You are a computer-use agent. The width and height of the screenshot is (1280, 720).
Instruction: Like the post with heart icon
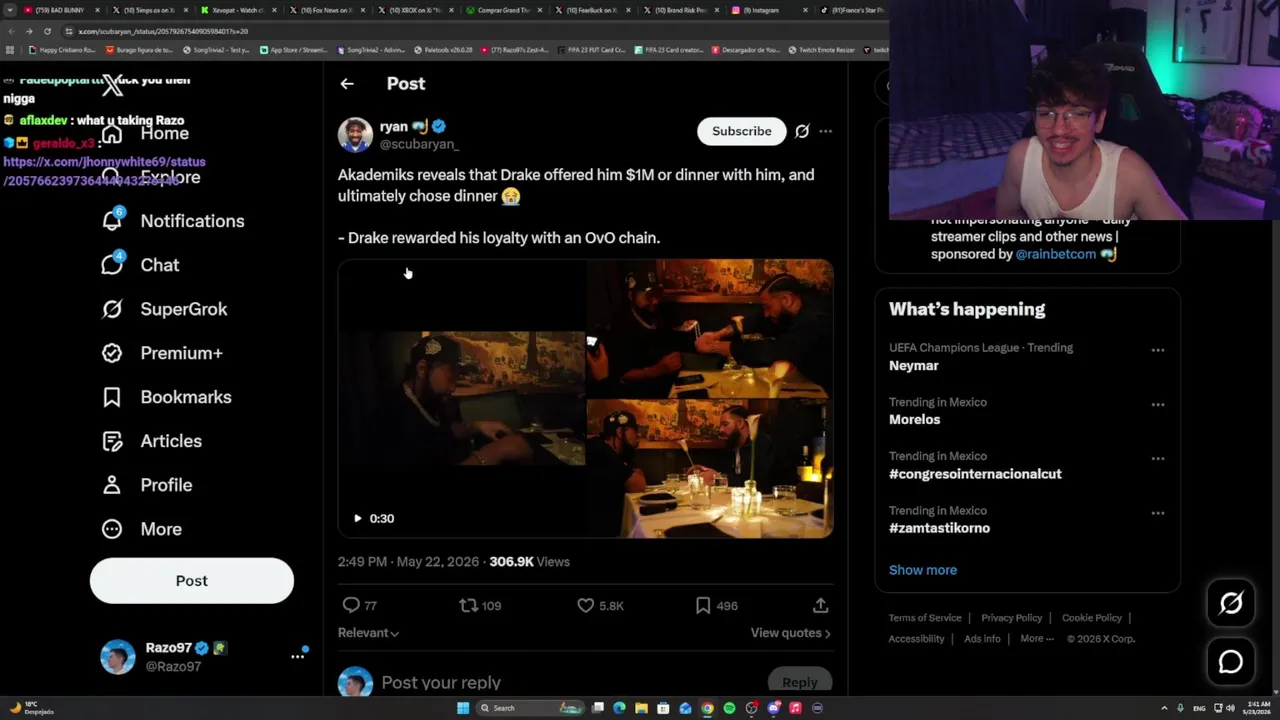pos(586,605)
